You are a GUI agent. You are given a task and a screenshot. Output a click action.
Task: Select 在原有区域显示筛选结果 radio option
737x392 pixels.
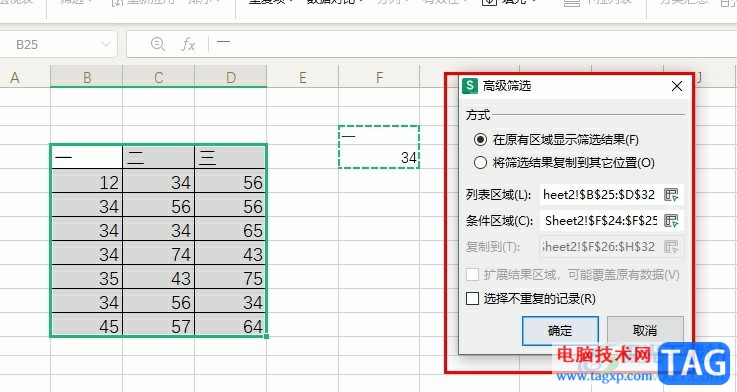coord(480,140)
